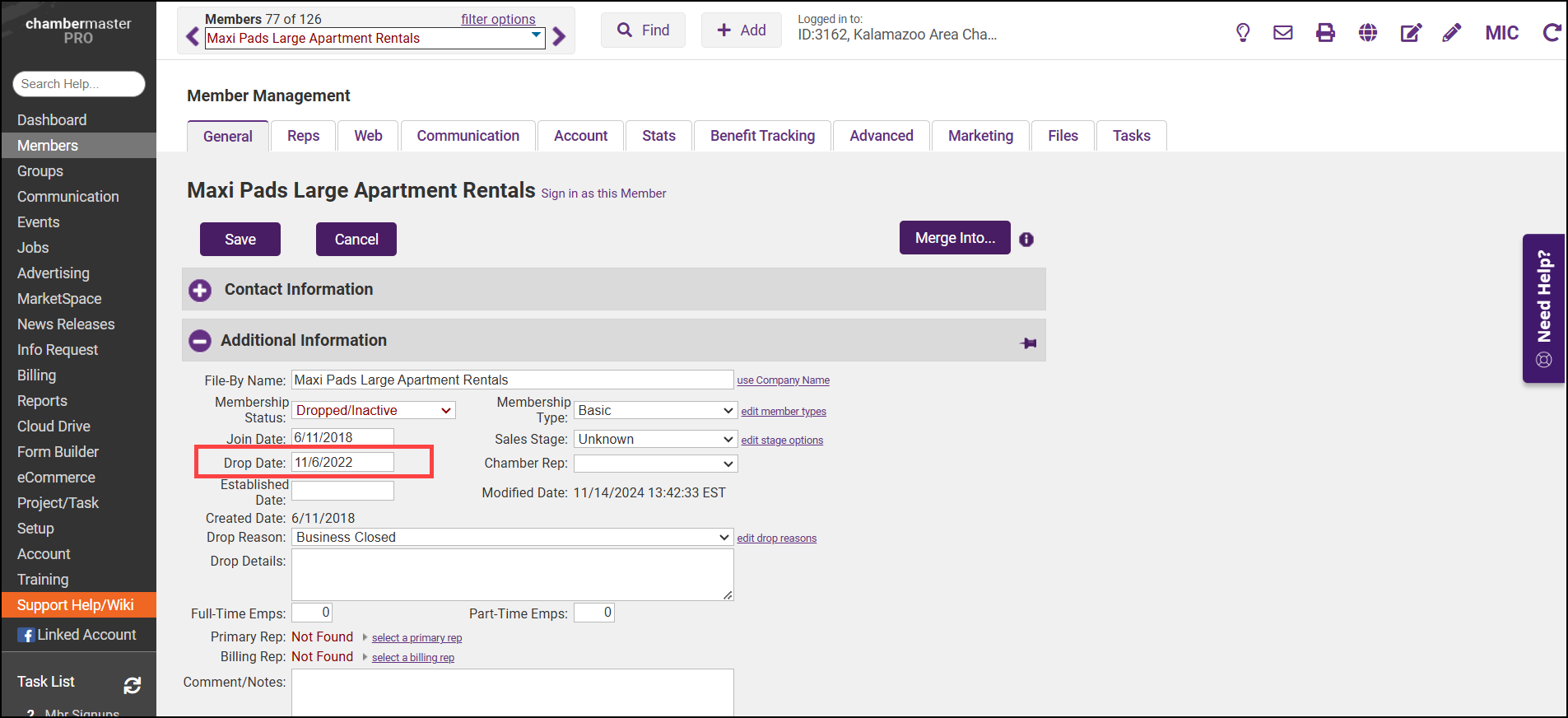Switch to the Benefit Tracking tab
Image resolution: width=1568 pixels, height=718 pixels.
762,136
